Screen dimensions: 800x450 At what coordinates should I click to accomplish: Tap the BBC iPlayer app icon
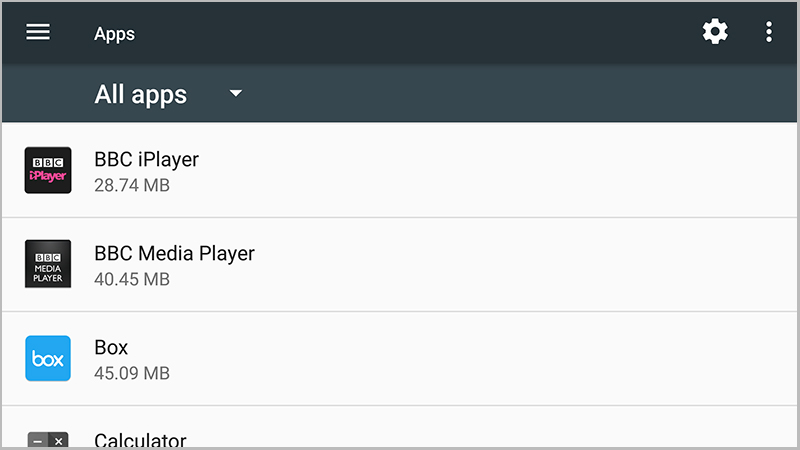(48, 170)
